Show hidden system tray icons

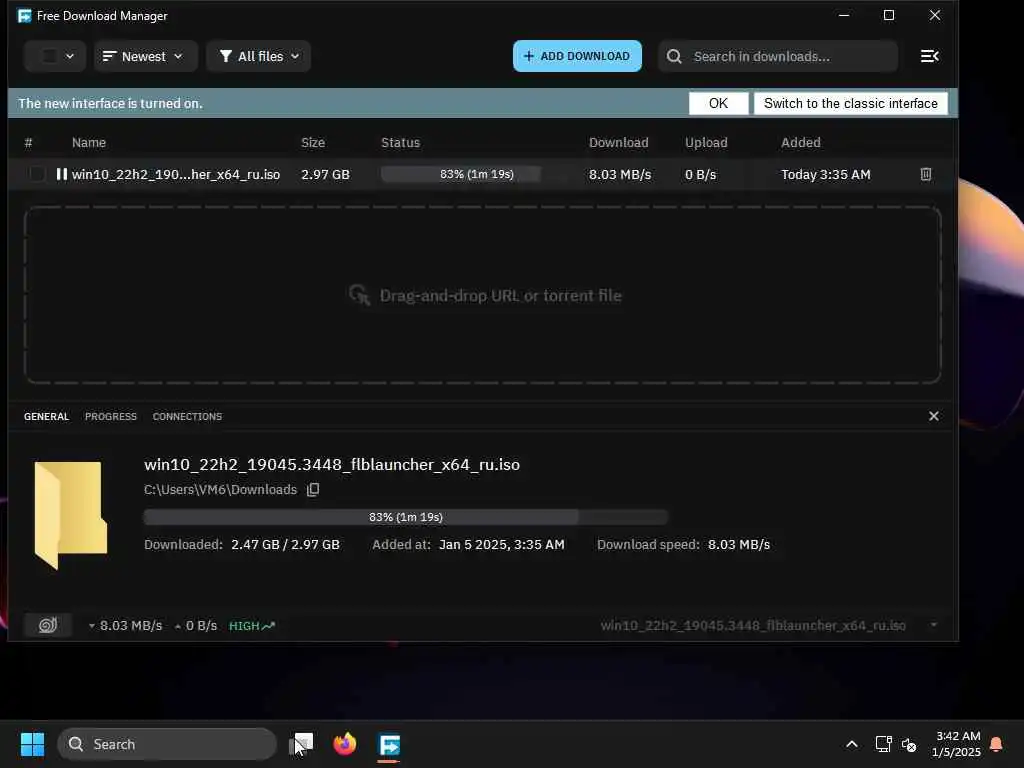[x=852, y=744]
